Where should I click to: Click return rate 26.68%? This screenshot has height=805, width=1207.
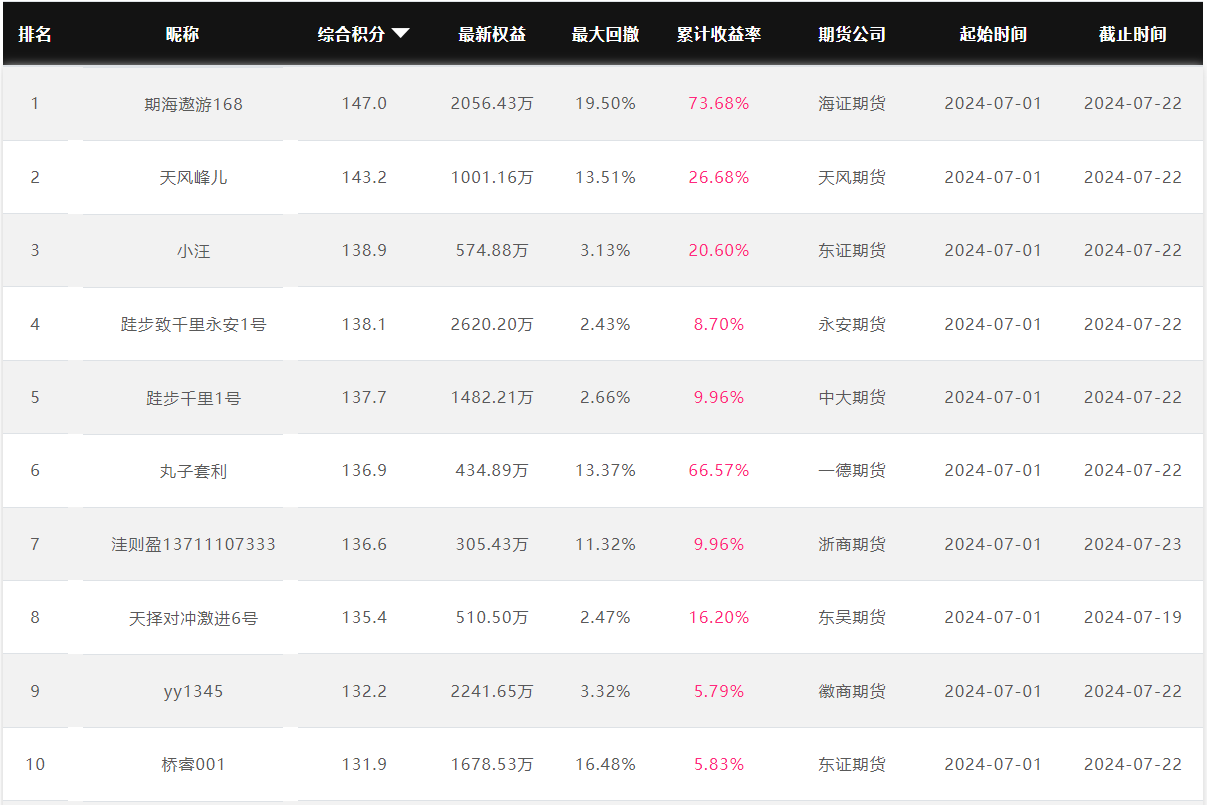pyautogui.click(x=719, y=177)
